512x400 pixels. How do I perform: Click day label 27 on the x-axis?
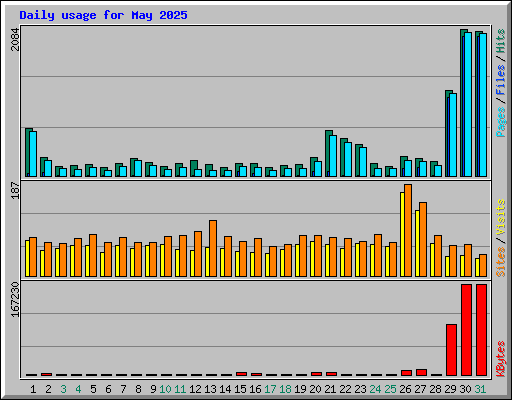point(420,389)
